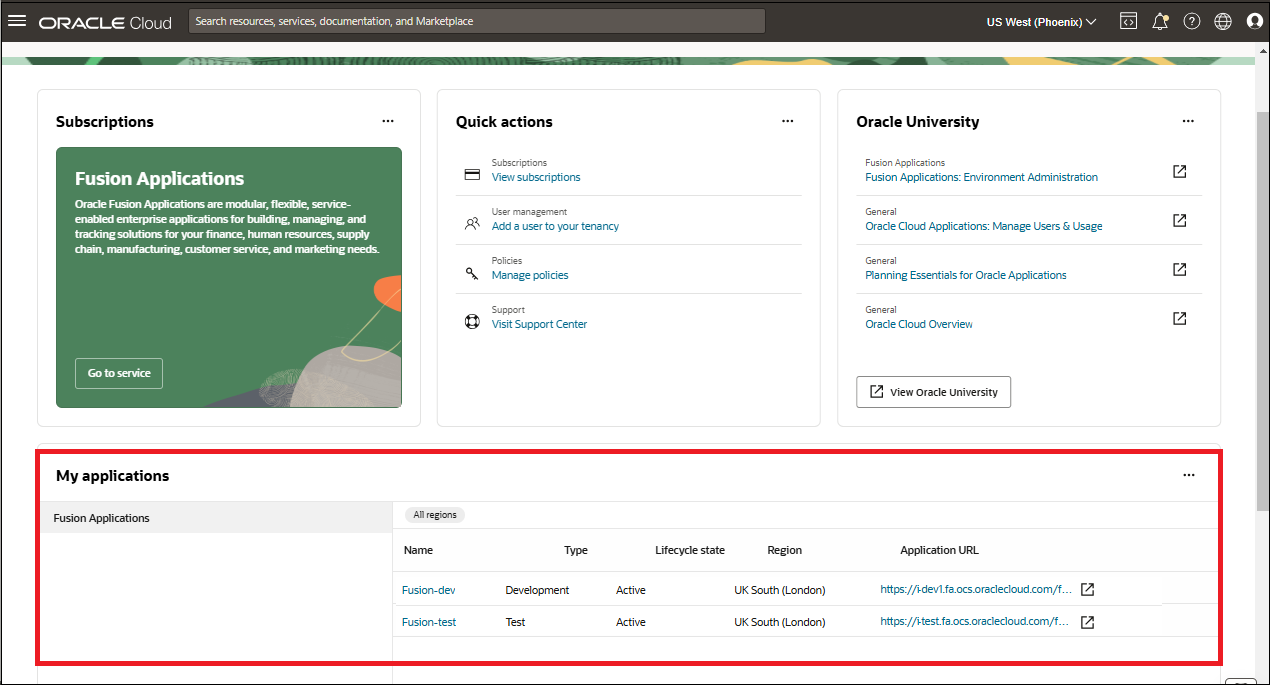
Task: Open the Fusion-test environment link
Action: coord(428,621)
